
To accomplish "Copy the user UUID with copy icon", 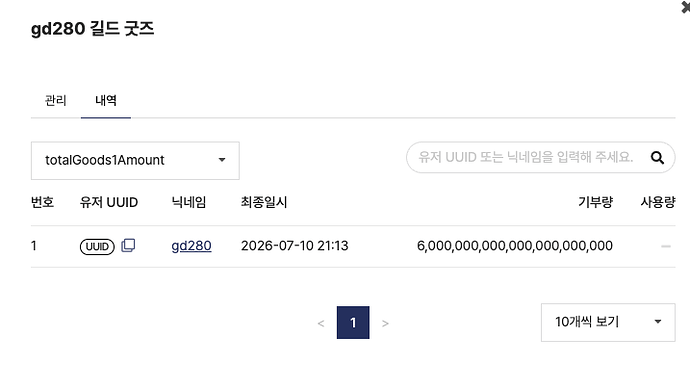I will click(128, 245).
